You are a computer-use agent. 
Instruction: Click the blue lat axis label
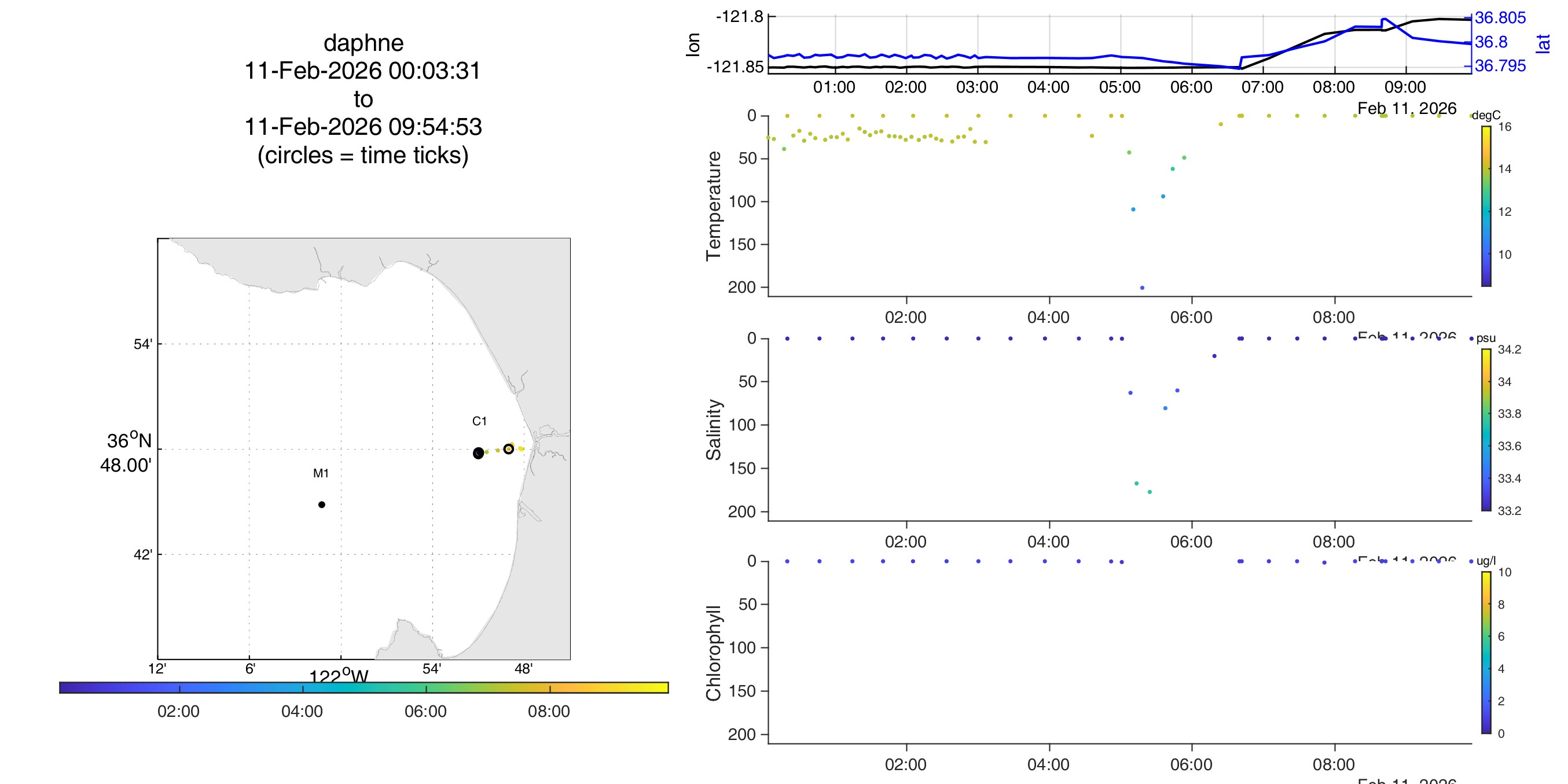coord(1543,43)
